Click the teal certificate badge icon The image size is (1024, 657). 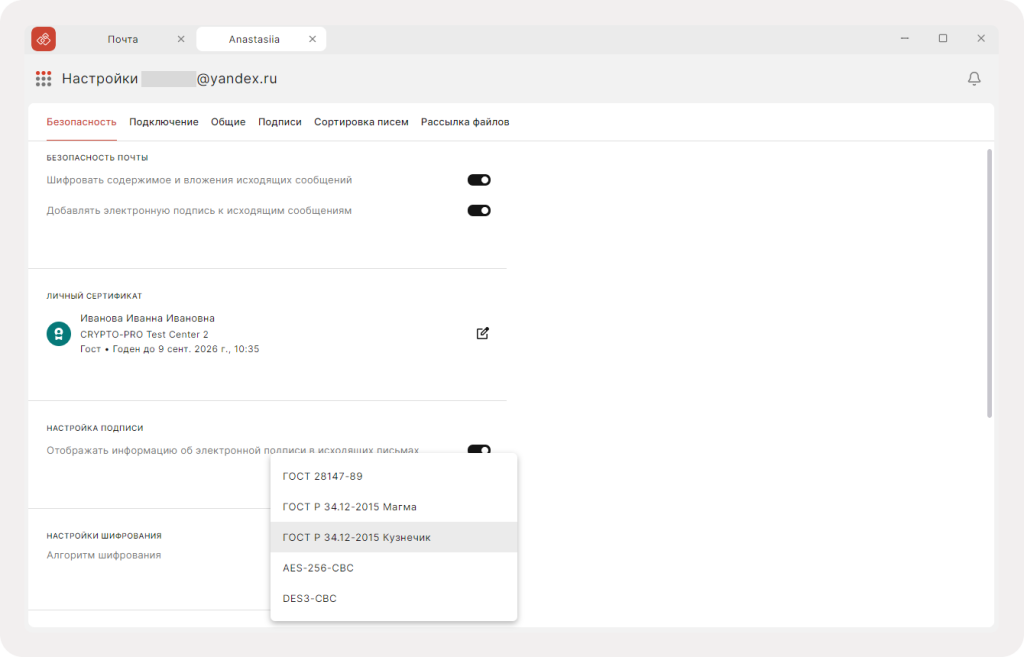59,334
